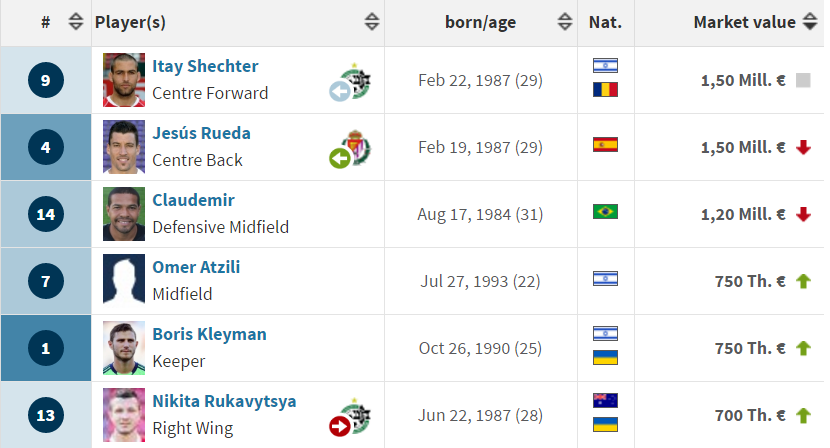830x448 pixels.
Task: Open Boris Kleyman's player profile link
Action: pos(209,334)
